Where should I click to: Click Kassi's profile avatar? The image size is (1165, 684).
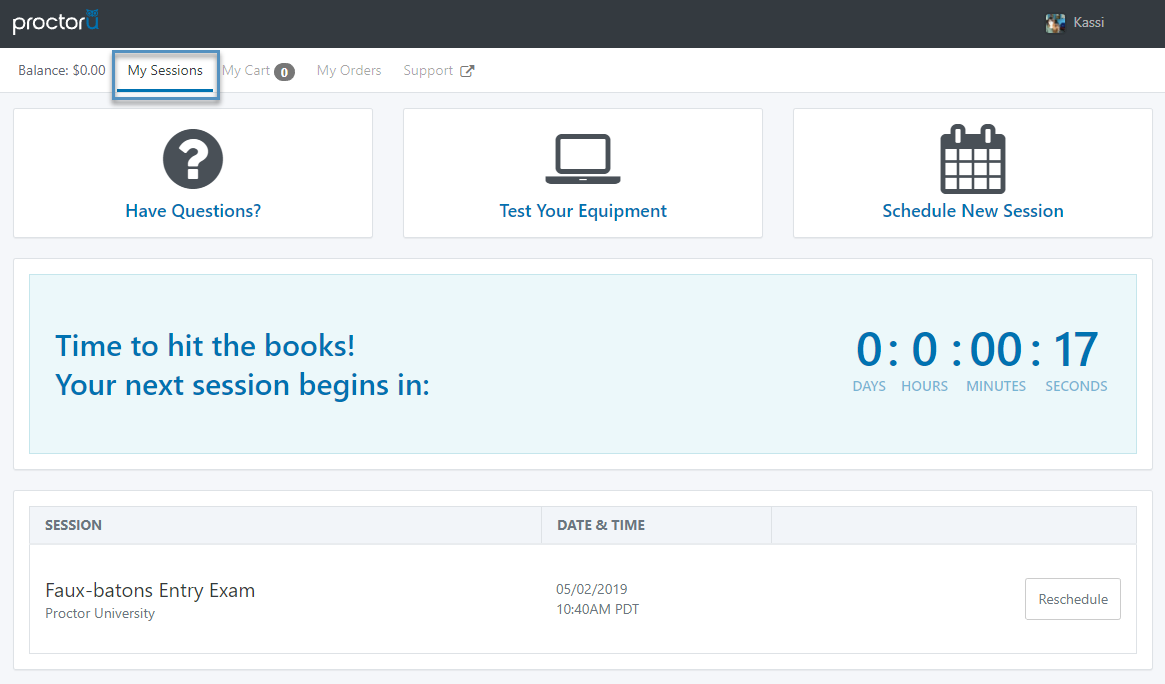[1055, 23]
